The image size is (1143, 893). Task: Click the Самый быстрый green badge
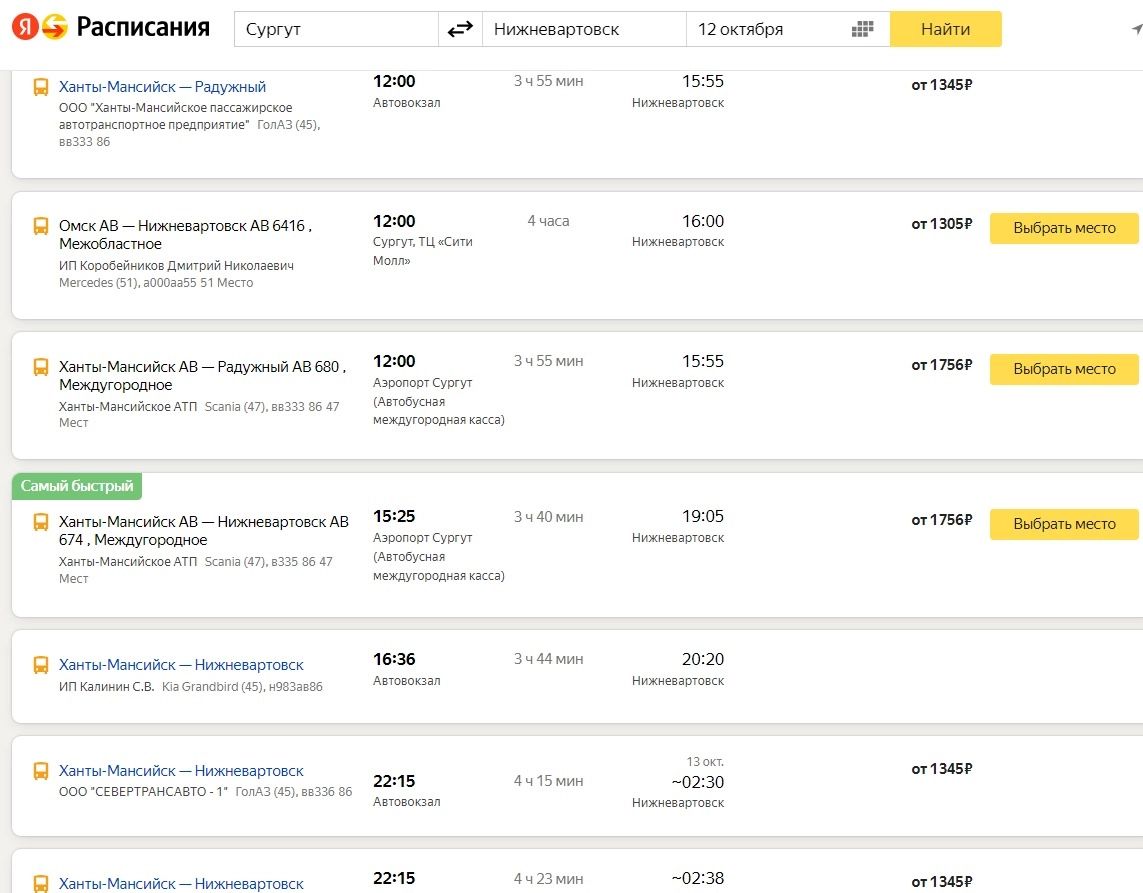77,486
